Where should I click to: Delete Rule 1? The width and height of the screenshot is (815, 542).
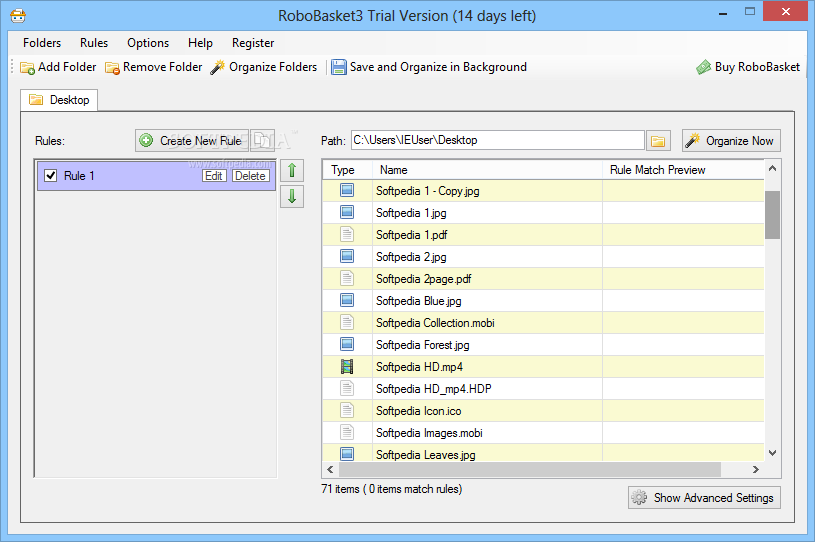(x=251, y=176)
